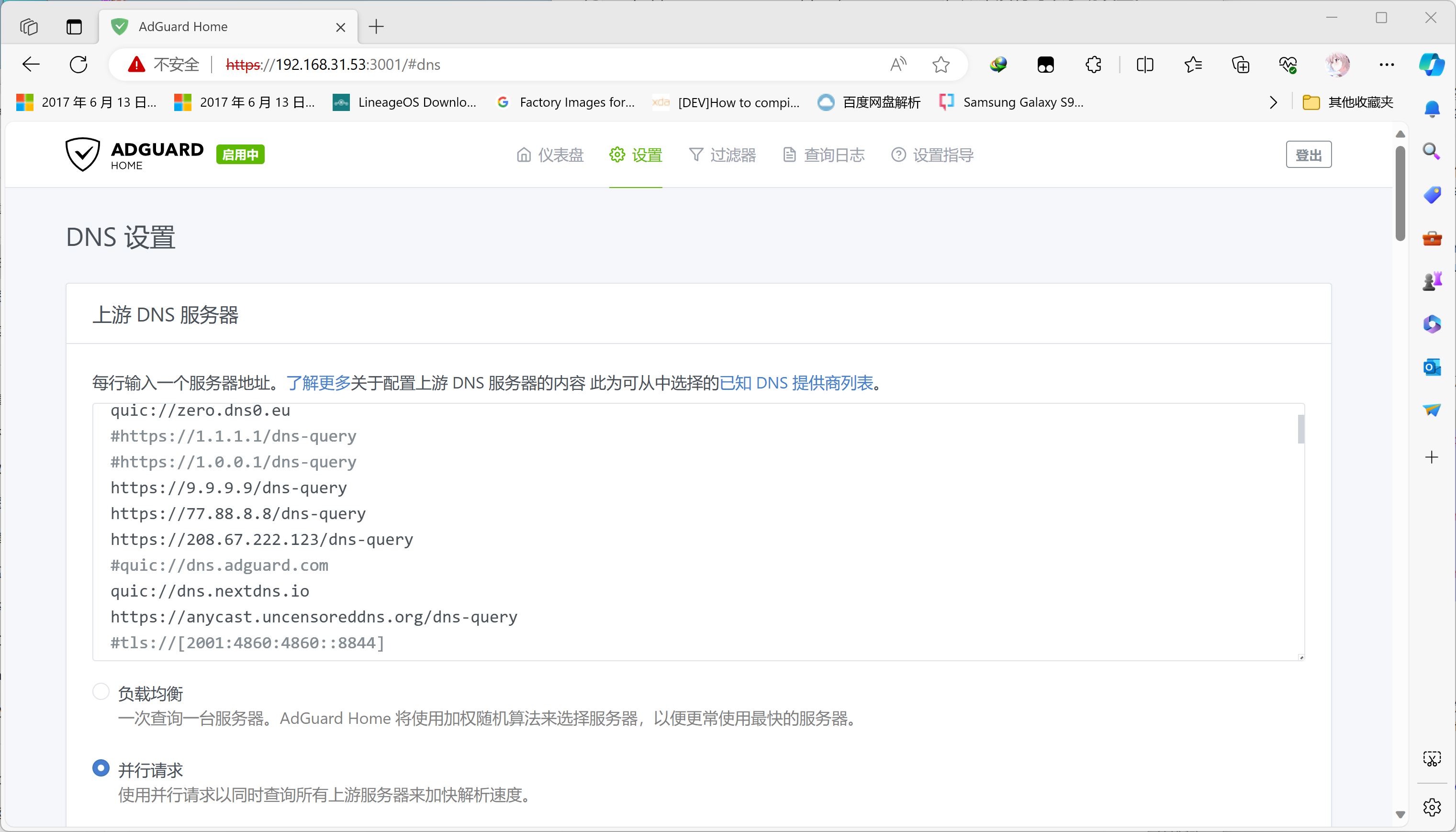Viewport: 1456px width, 832px height.
Task: Open the 已知 DNS 提供商列表 link
Action: pyautogui.click(x=797, y=383)
